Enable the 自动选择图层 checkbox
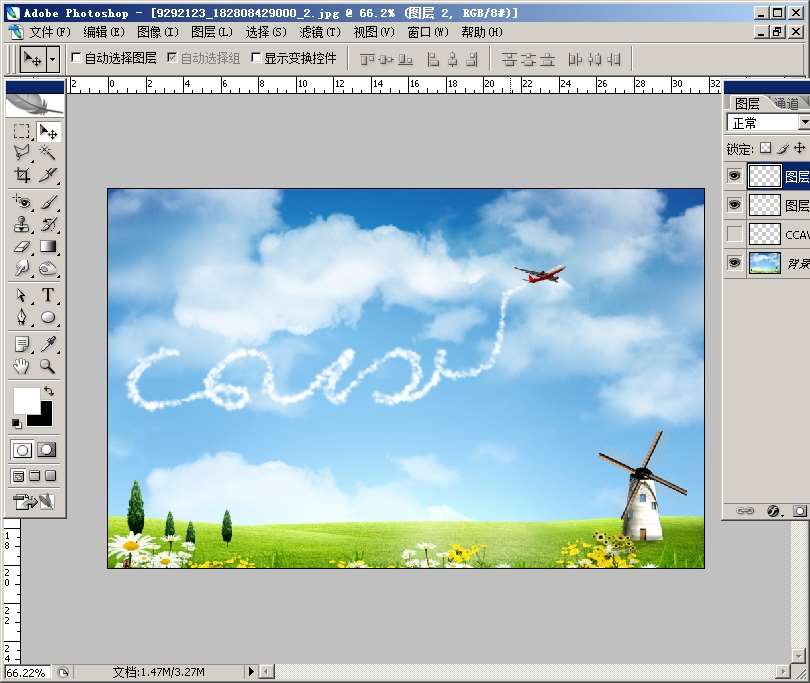 point(77,59)
